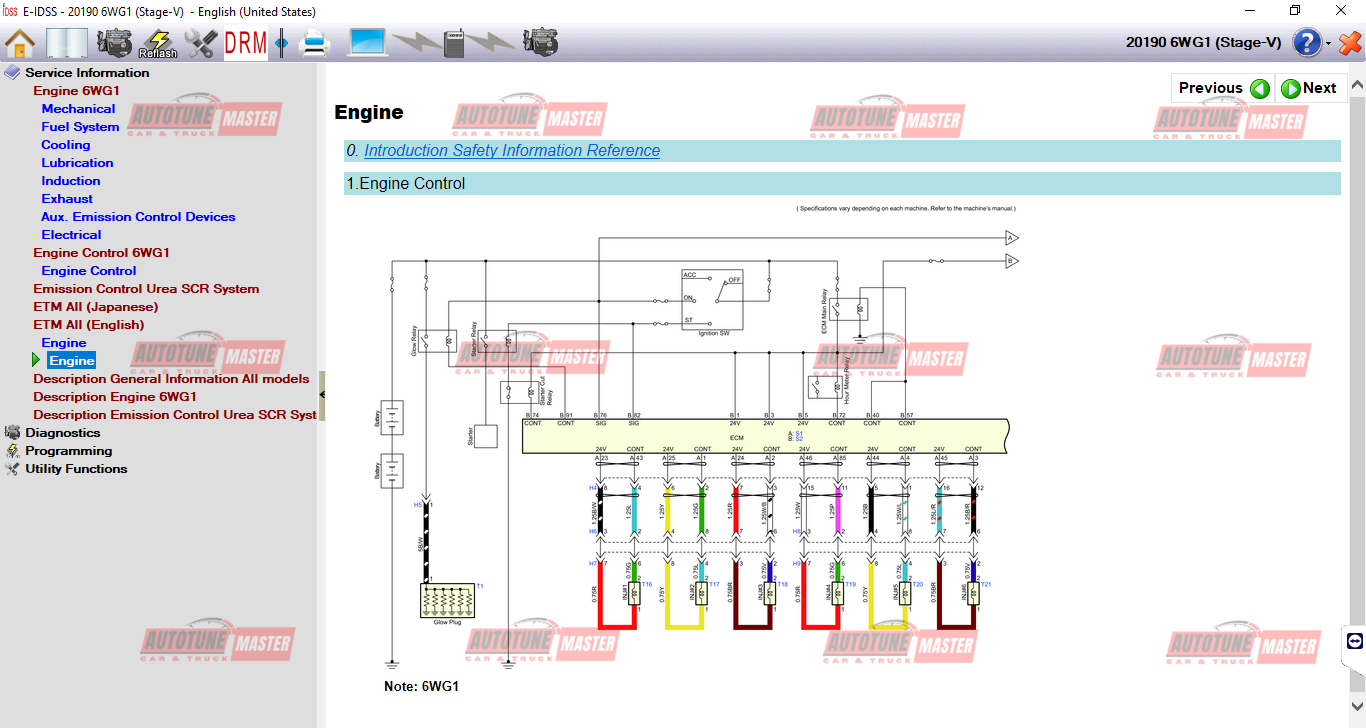Go to the Previous page
This screenshot has height=728, width=1366.
click(1223, 88)
